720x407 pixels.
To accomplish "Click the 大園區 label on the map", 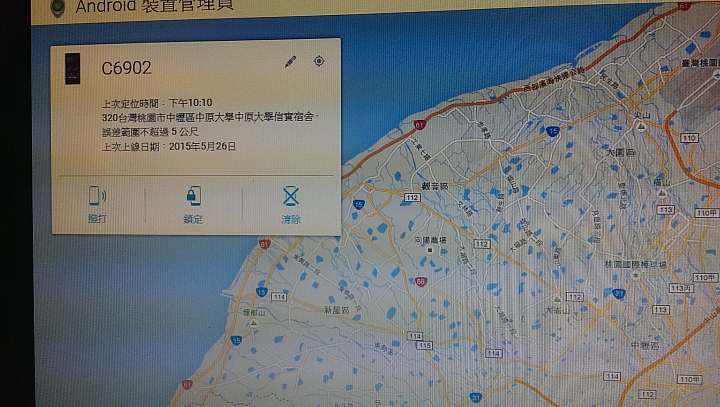I will (x=620, y=153).
